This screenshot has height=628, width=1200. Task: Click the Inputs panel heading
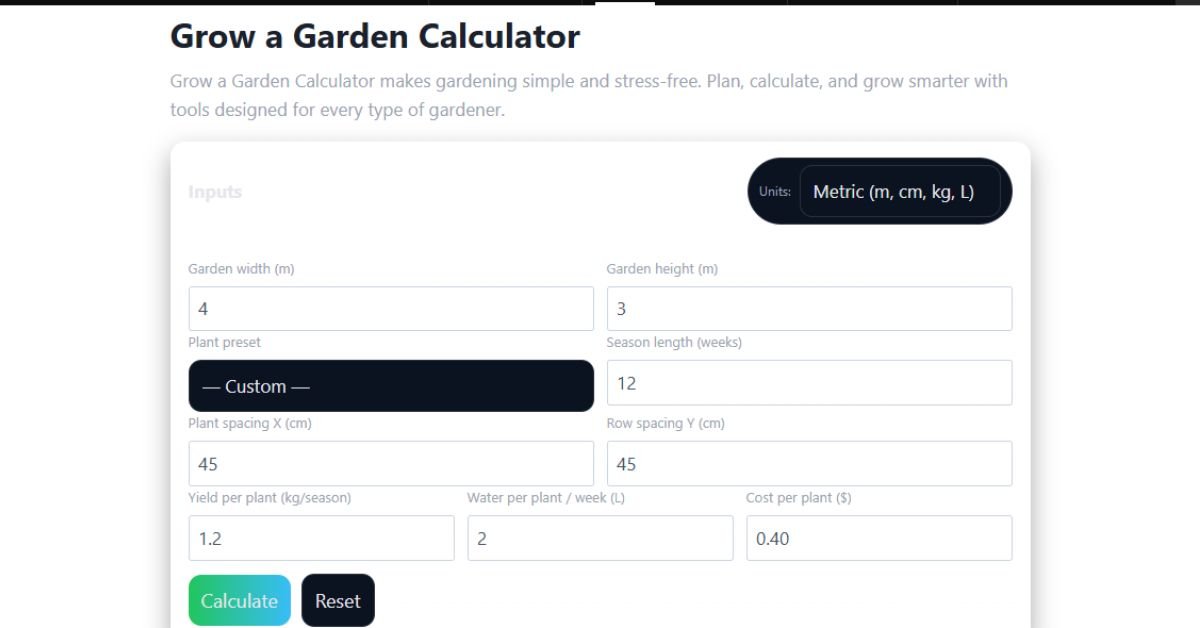coord(216,192)
